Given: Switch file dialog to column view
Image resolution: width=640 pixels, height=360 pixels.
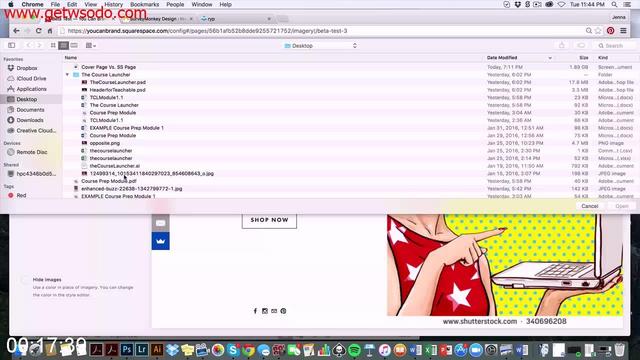Looking at the screenshot, I should [x=74, y=45].
